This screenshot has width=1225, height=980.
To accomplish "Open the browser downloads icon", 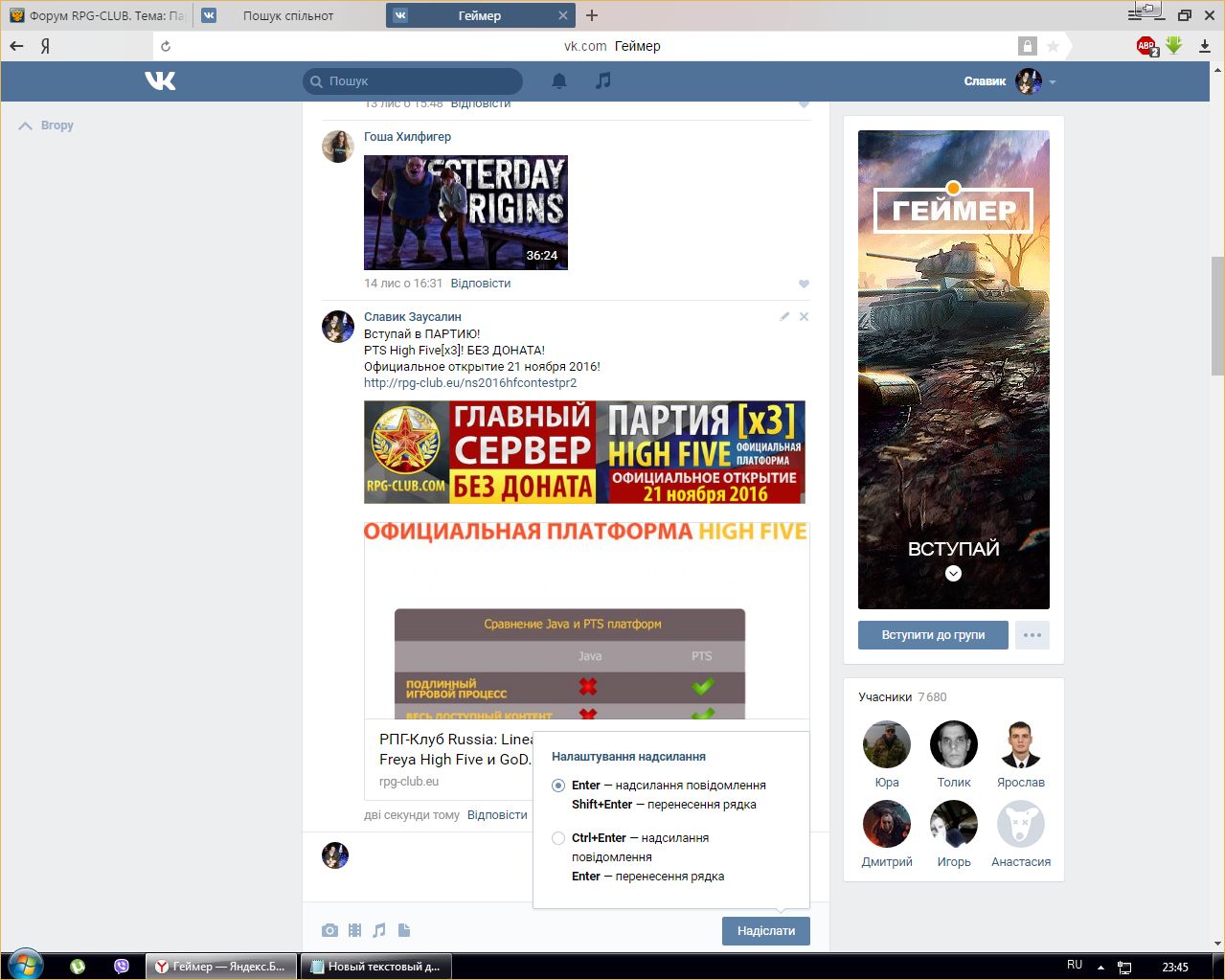I will pyautogui.click(x=1204, y=46).
